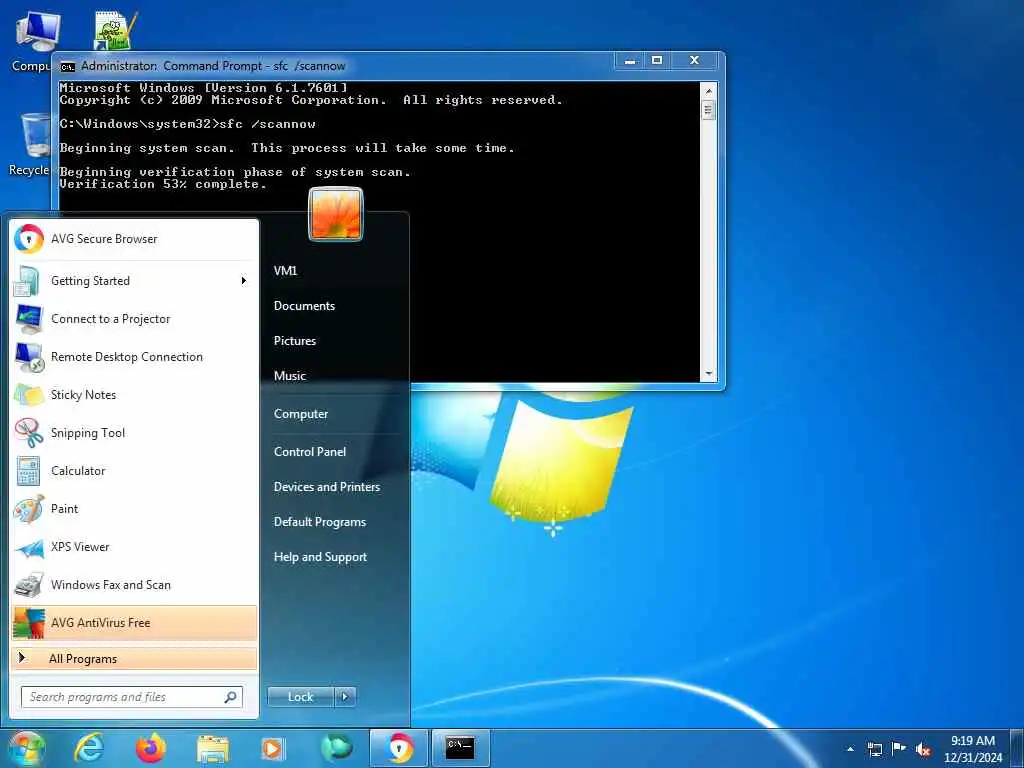Screen dimensions: 1024x768
Task: Click the muted volume tray icon
Action: pos(923,750)
